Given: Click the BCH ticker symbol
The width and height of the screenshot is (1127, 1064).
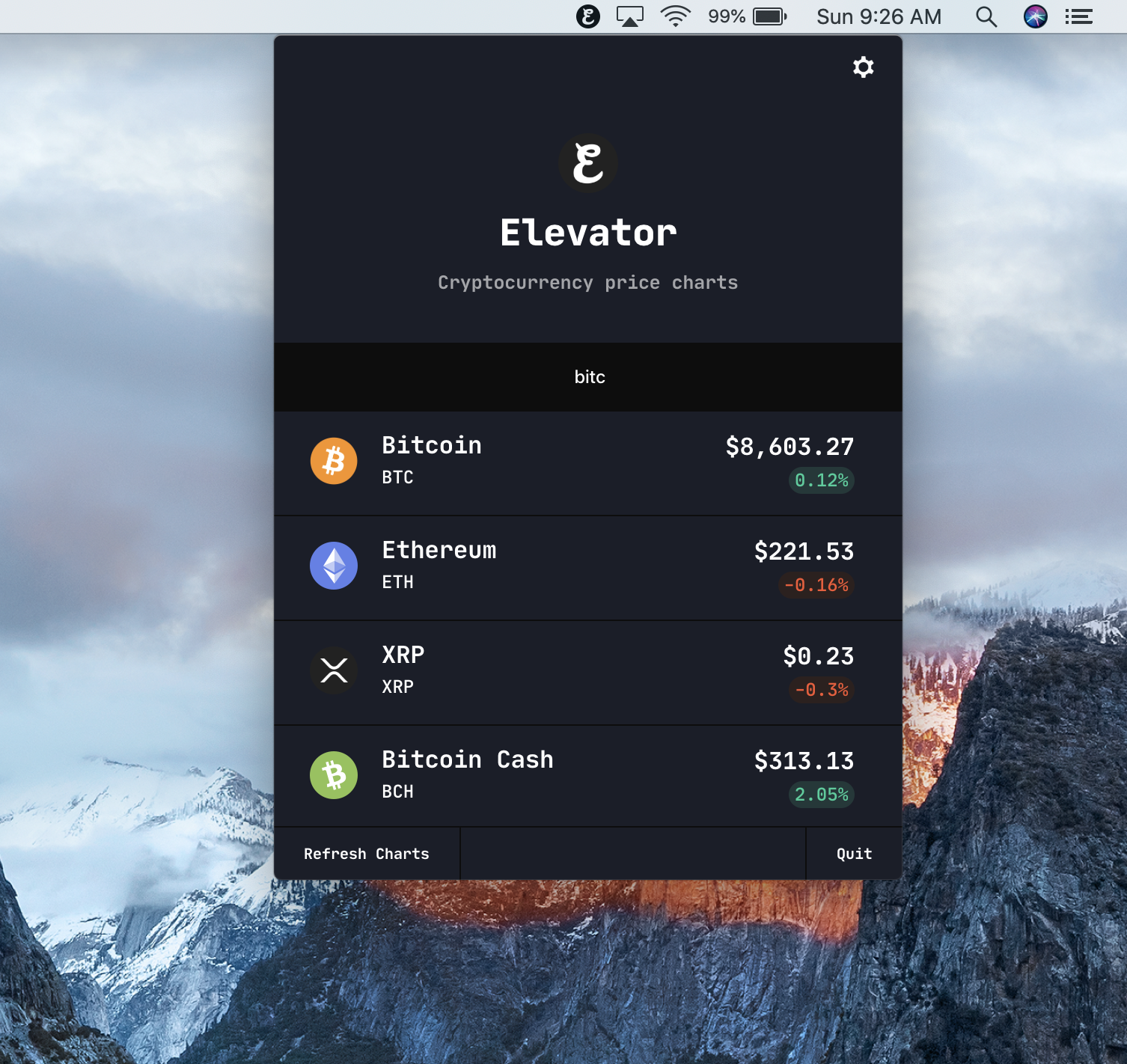Looking at the screenshot, I should coord(397,792).
